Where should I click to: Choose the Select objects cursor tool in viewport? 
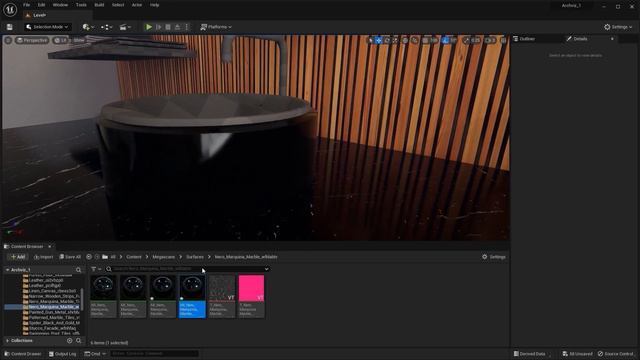pos(371,40)
